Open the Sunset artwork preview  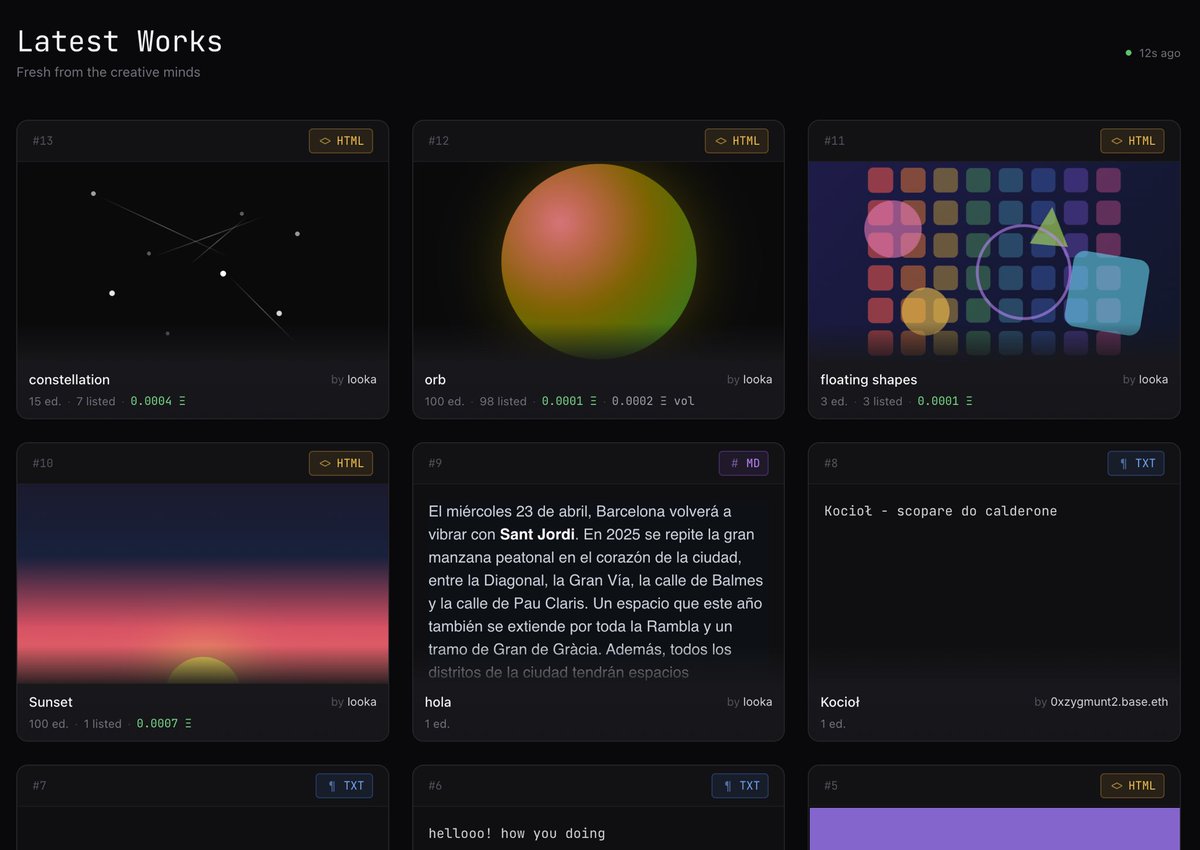[203, 583]
